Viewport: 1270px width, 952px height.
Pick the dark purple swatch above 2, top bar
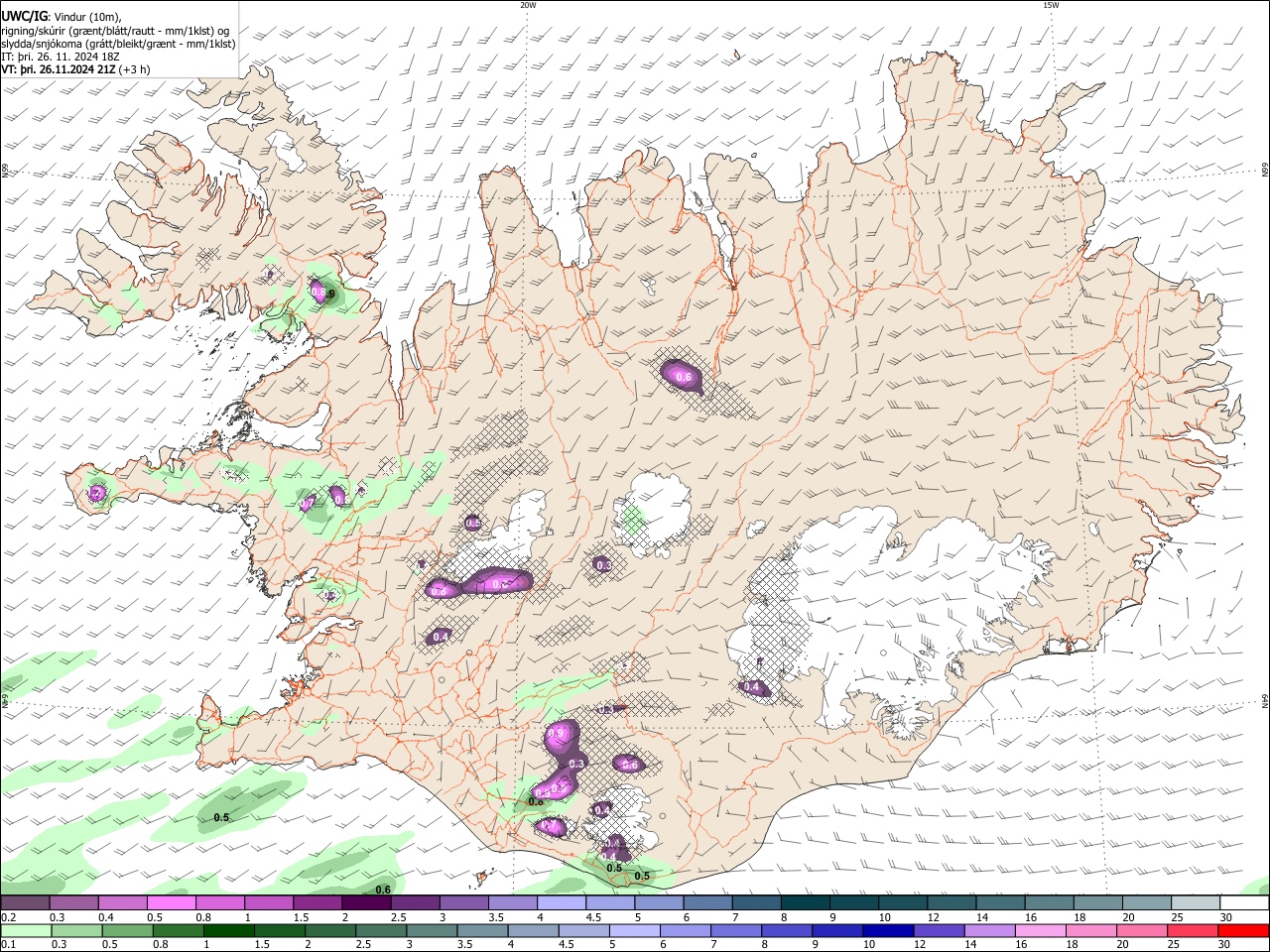pyautogui.click(x=366, y=903)
